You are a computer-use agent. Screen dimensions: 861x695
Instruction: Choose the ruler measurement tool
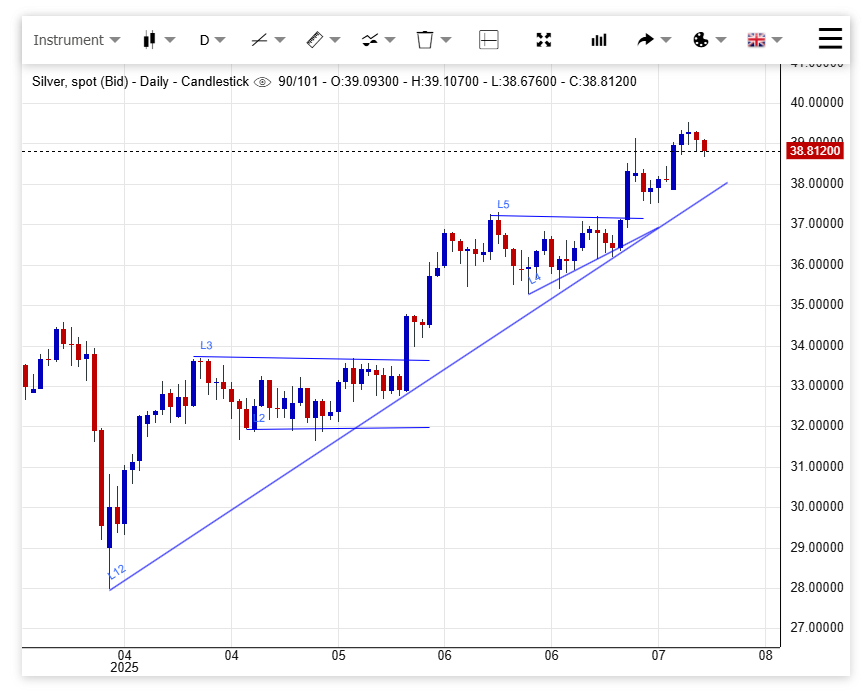[x=314, y=40]
